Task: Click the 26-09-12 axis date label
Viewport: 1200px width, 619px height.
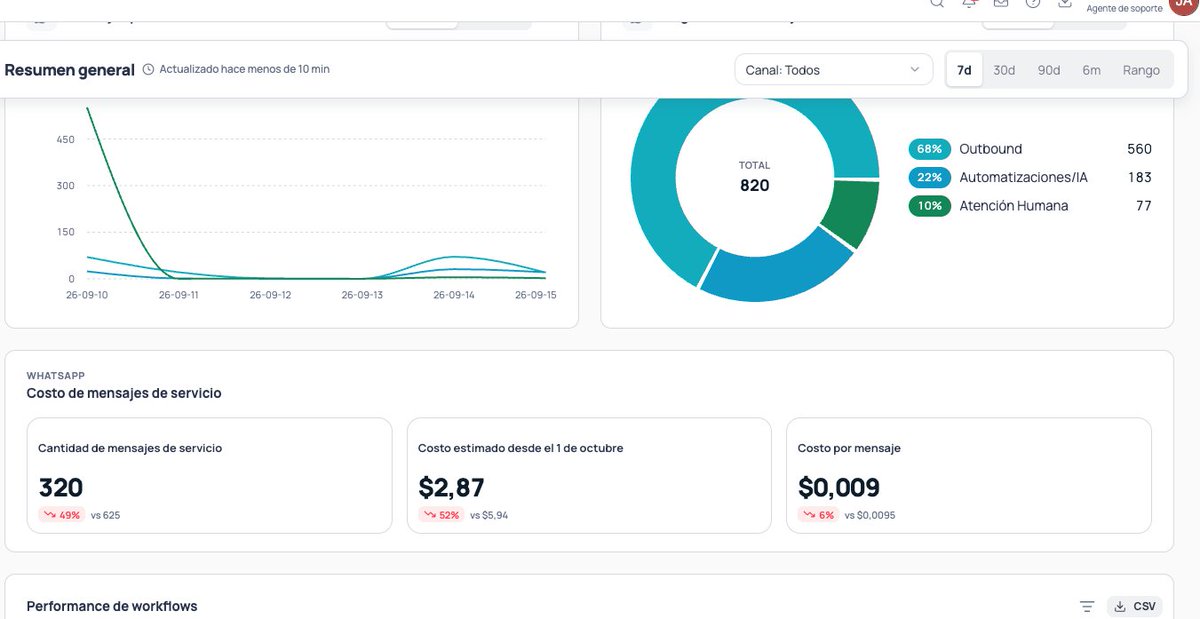Action: 270,295
